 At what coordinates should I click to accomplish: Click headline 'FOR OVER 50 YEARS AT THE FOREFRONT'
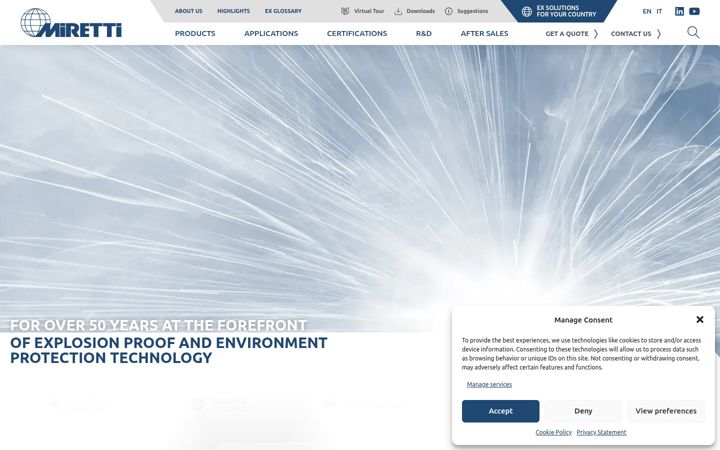tap(158, 325)
